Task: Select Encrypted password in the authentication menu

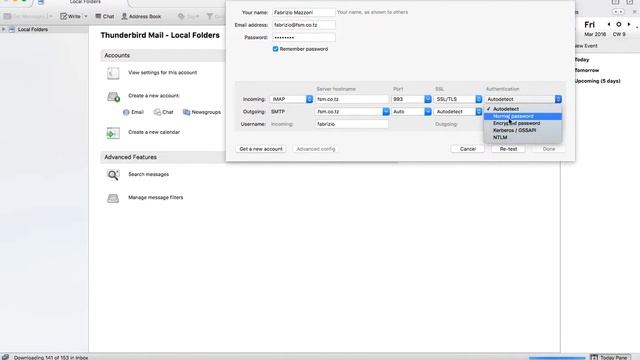Action: pyautogui.click(x=523, y=123)
